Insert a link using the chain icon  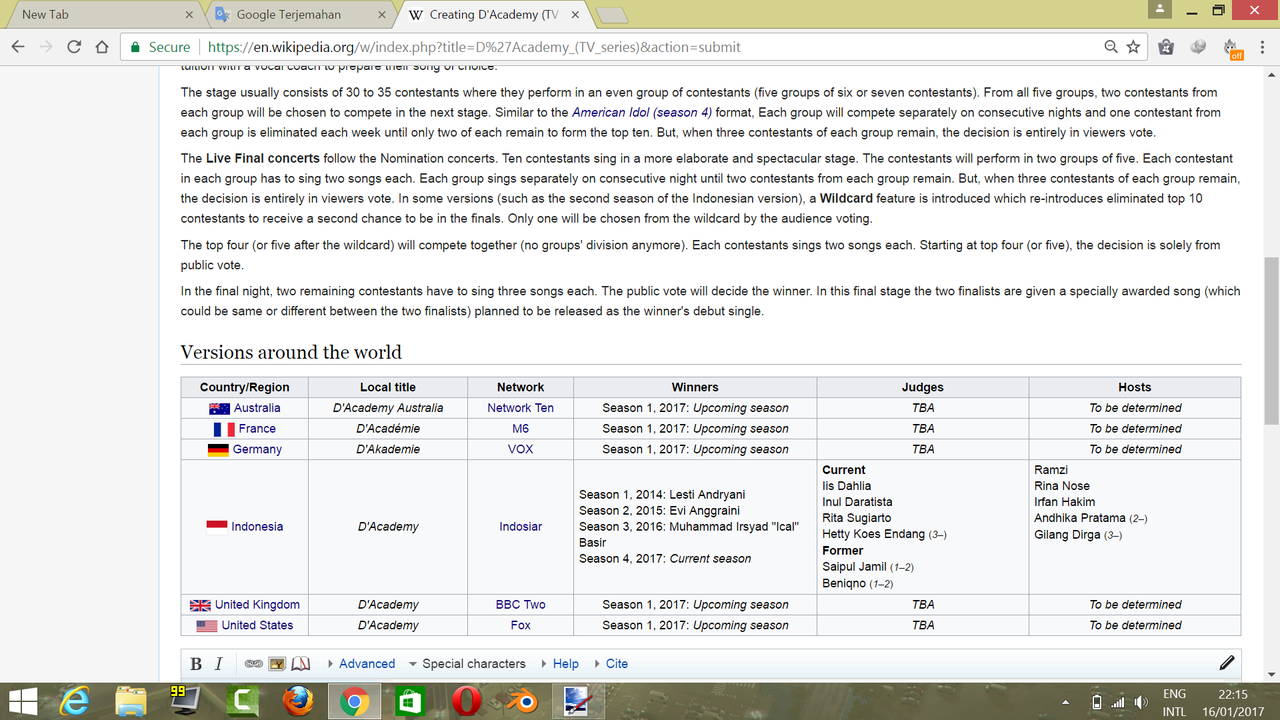253,664
